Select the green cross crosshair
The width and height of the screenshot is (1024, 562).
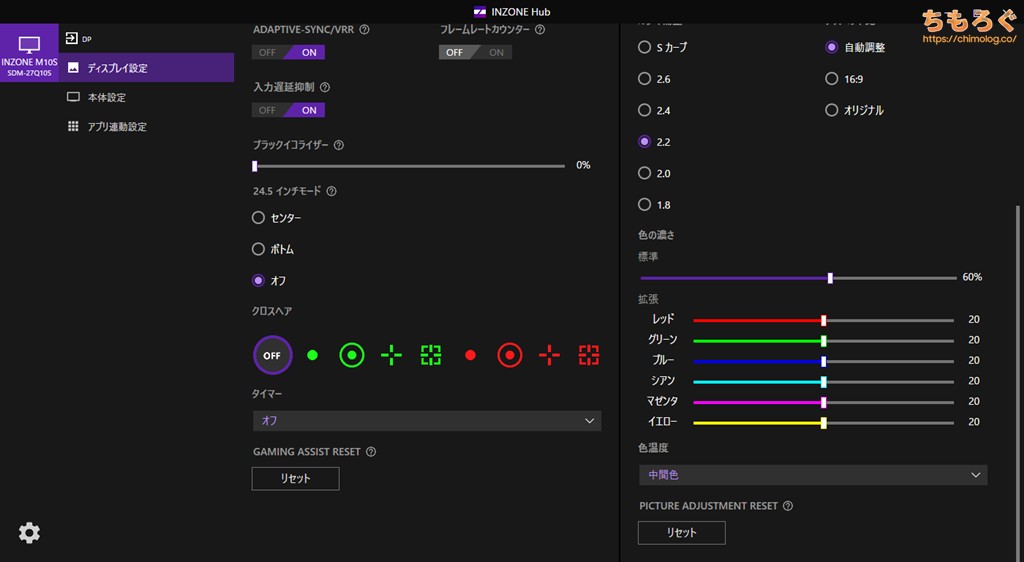click(x=391, y=355)
